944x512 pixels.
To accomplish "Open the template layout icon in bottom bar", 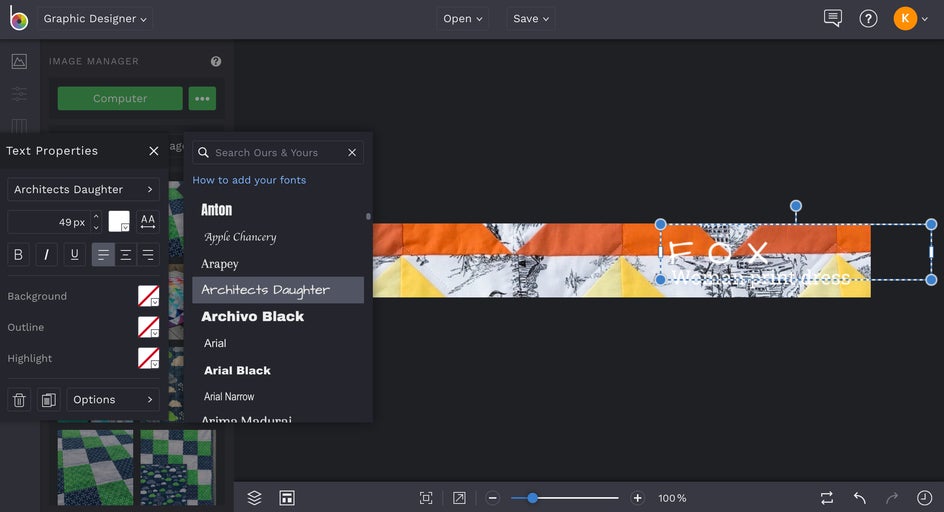I will coord(287,498).
